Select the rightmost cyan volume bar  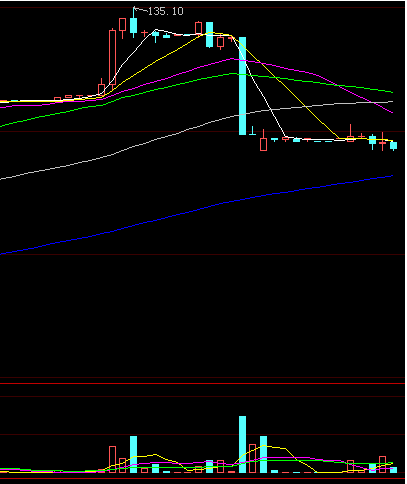394,470
